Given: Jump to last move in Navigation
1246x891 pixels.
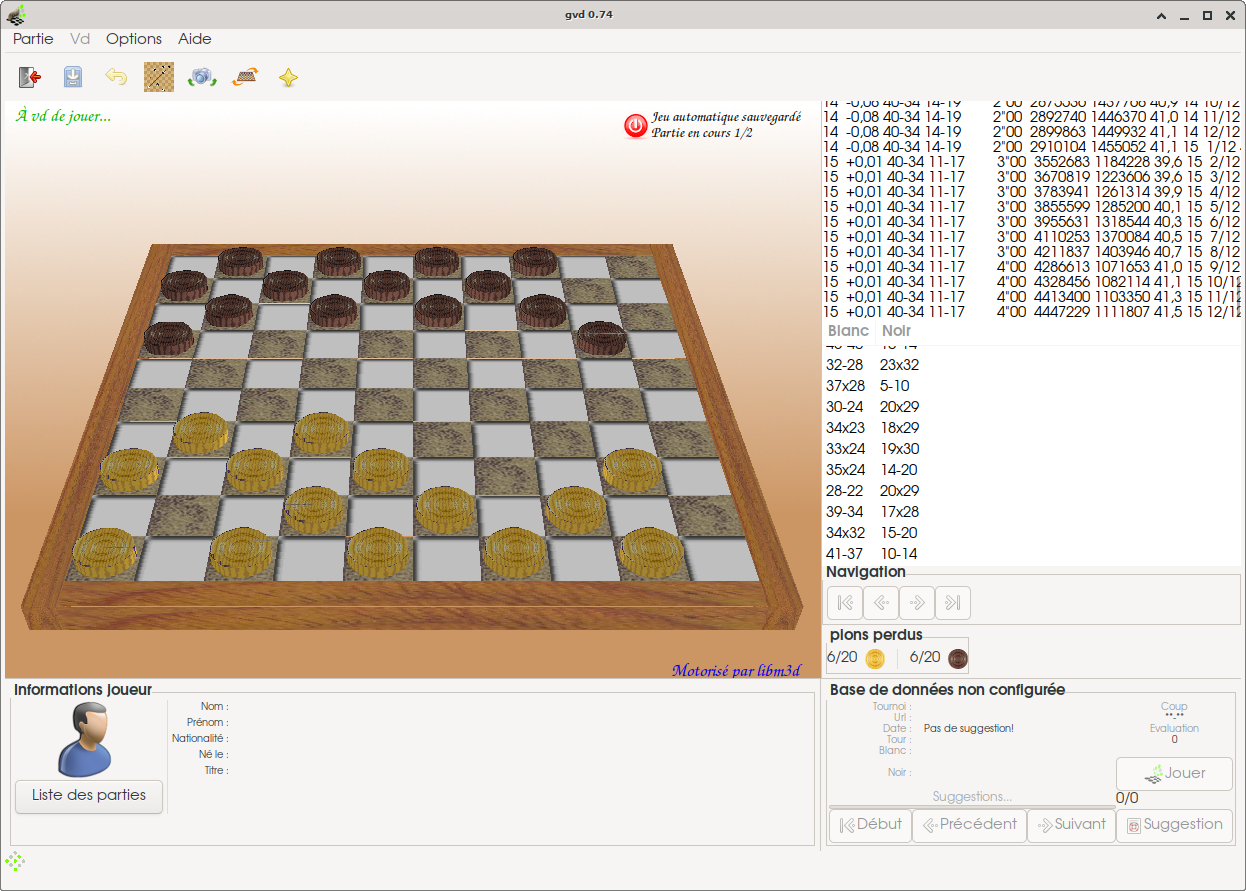Looking at the screenshot, I should tap(953, 603).
